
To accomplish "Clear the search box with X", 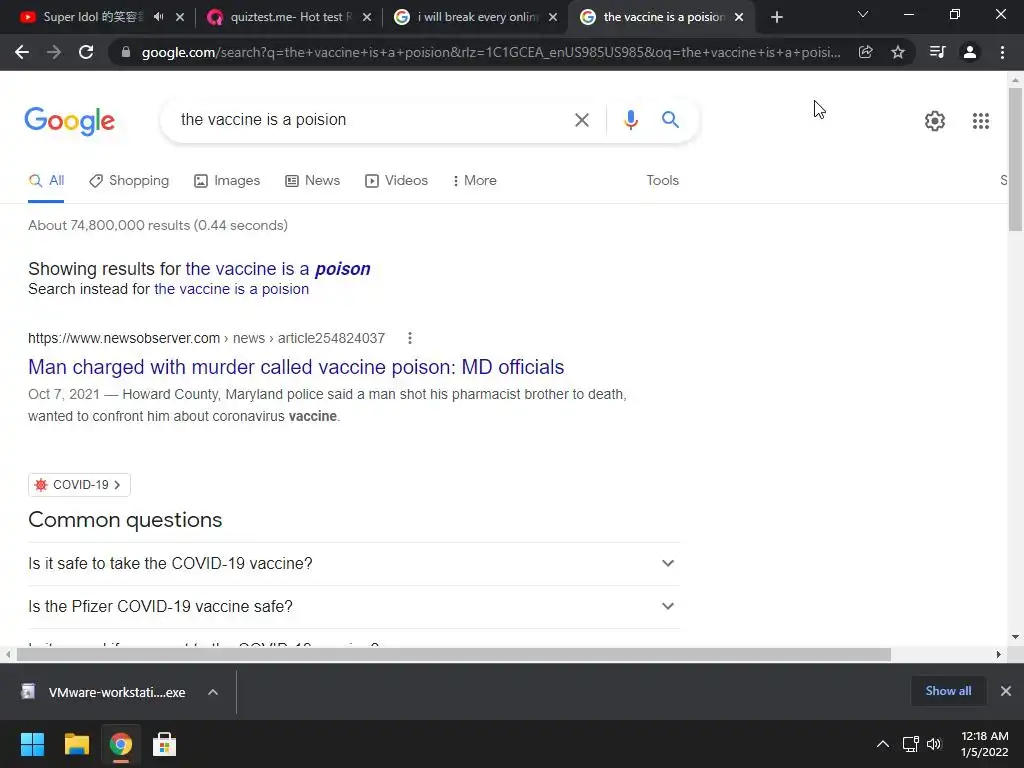I will [581, 120].
